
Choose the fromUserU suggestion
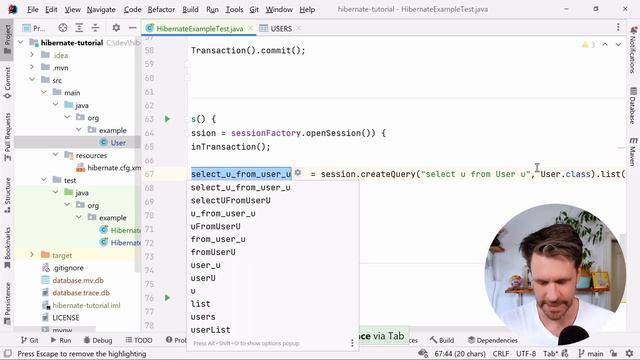pos(273,252)
